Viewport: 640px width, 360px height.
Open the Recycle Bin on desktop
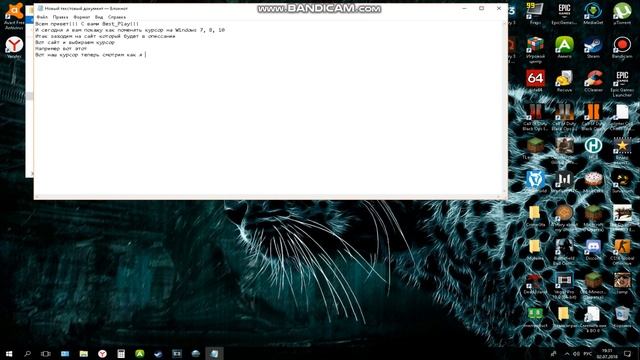[622, 316]
